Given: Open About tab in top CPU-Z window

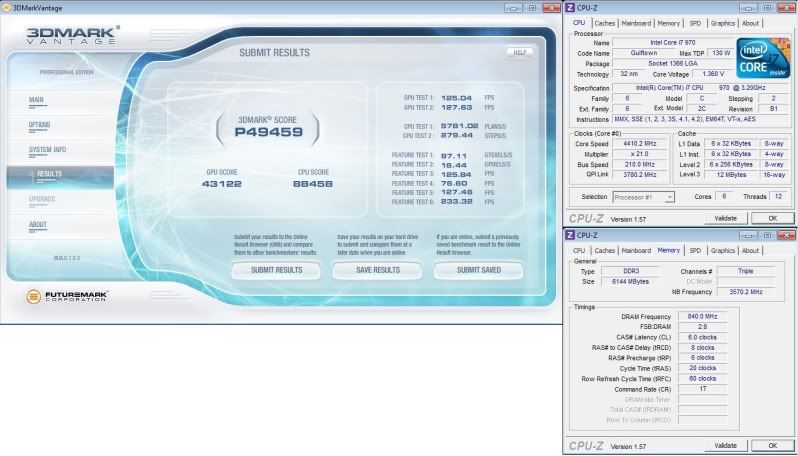Looking at the screenshot, I should [x=750, y=23].
